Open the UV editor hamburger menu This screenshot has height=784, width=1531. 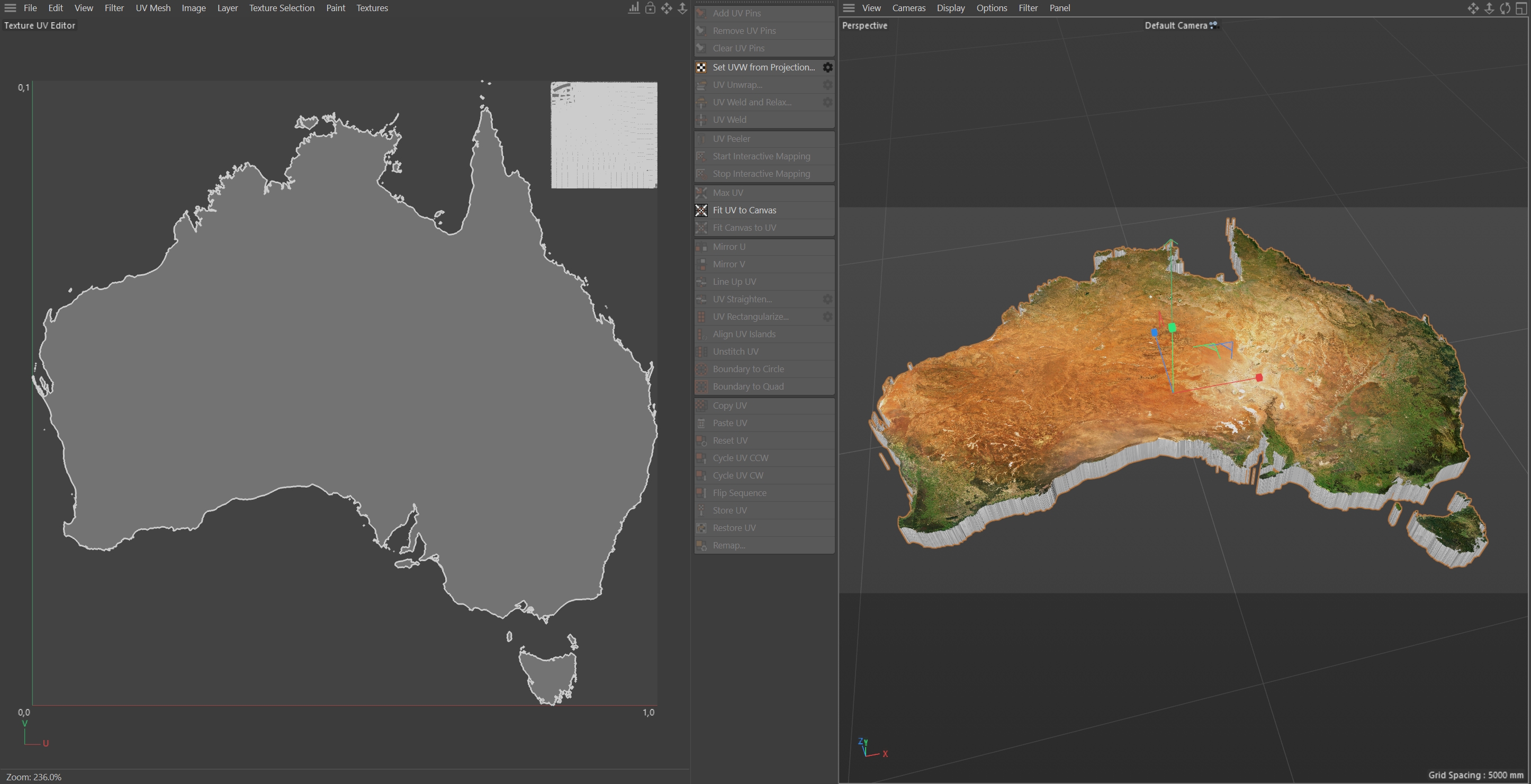(x=10, y=8)
